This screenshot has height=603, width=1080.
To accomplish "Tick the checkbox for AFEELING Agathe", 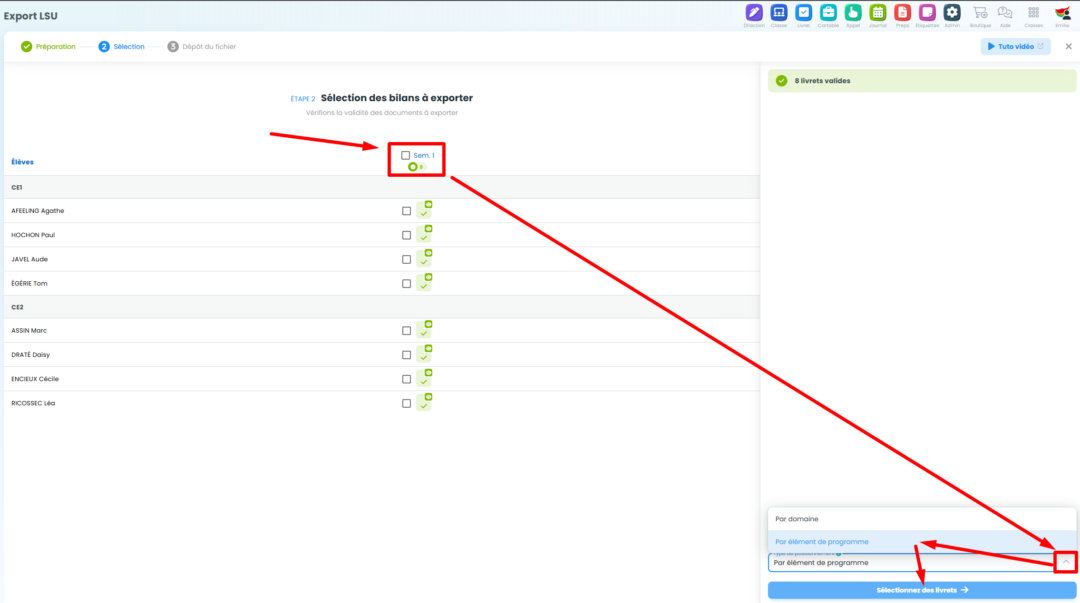I will (406, 211).
